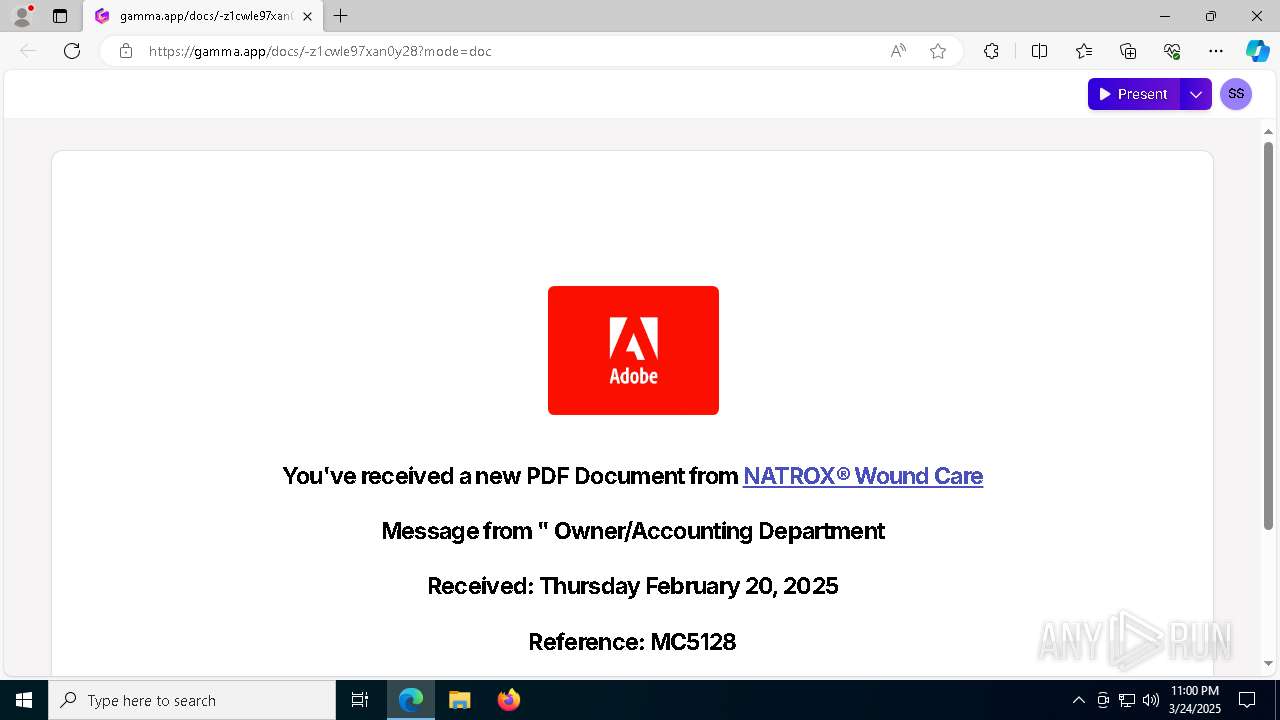Reload the current page

[x=72, y=51]
